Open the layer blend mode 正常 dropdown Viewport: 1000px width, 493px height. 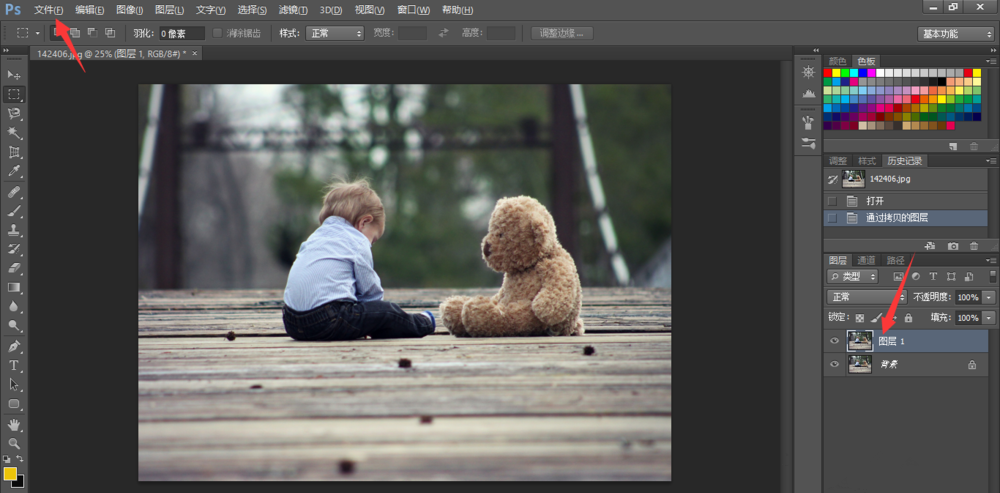pos(866,297)
